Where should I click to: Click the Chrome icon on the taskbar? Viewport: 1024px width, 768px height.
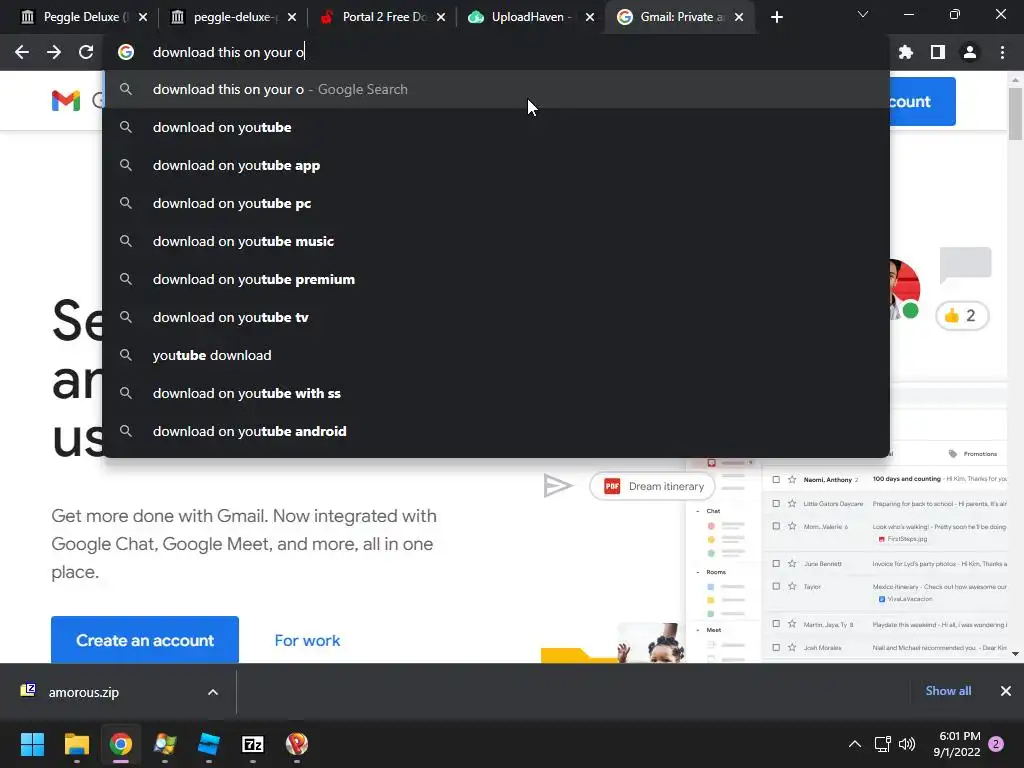point(121,744)
